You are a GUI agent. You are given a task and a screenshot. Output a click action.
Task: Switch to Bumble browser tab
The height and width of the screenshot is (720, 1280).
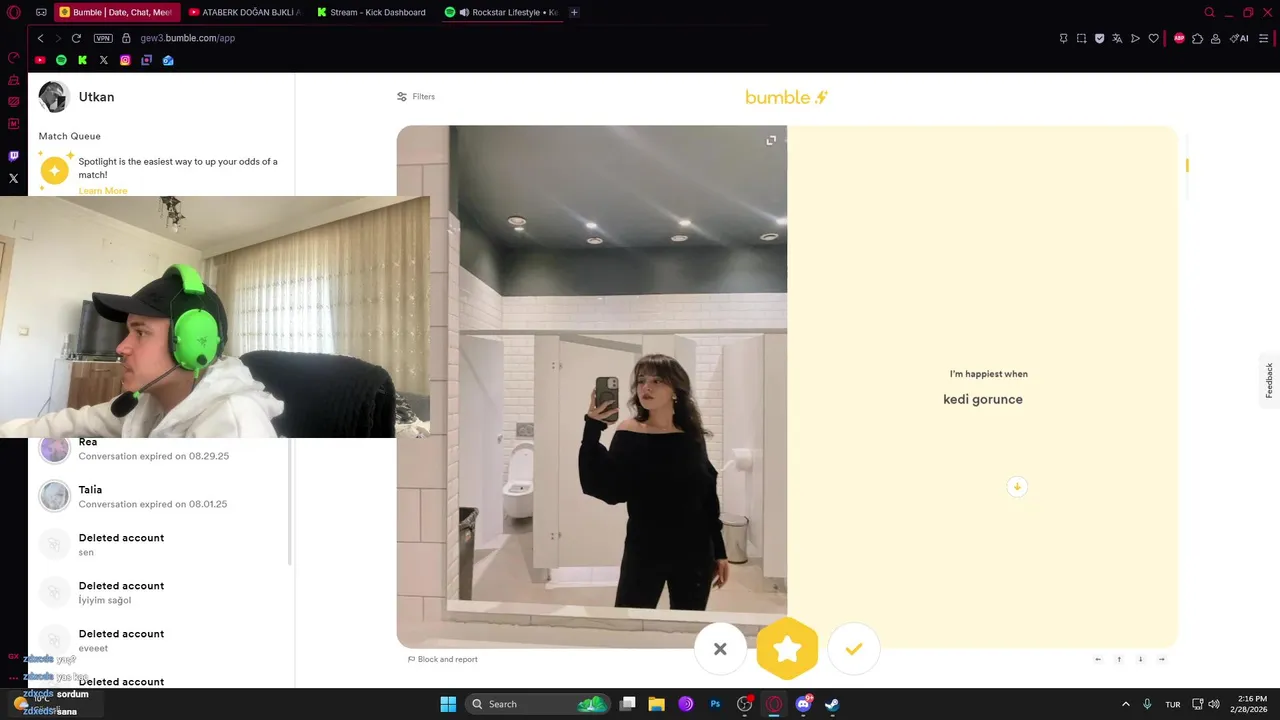click(115, 12)
